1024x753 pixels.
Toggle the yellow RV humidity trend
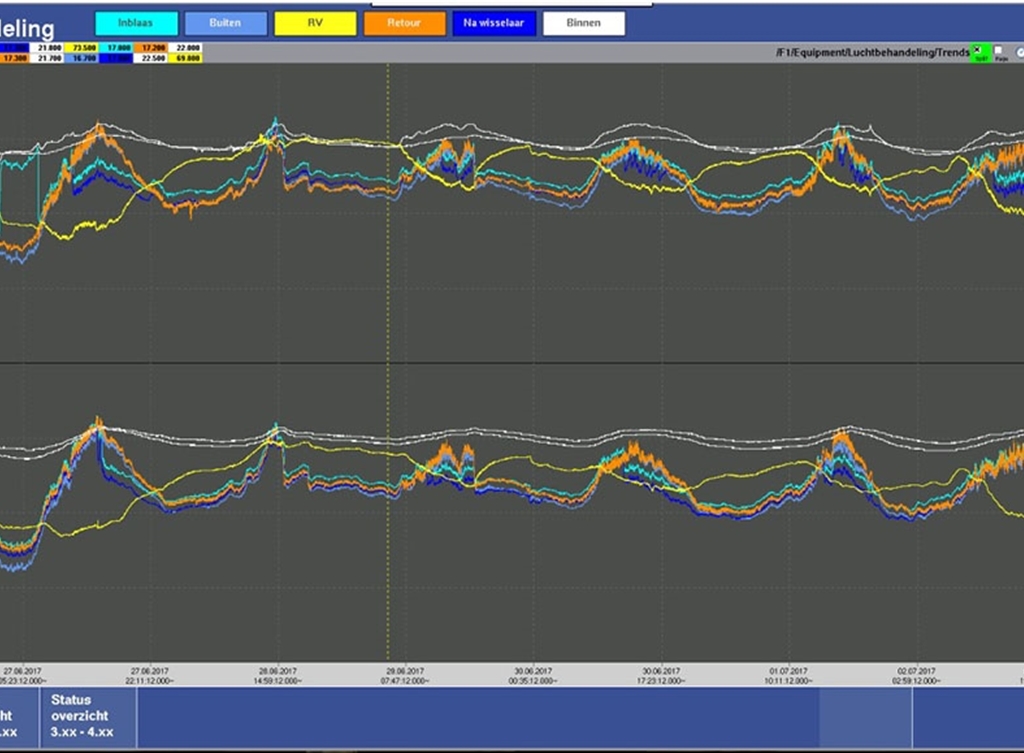tap(315, 23)
